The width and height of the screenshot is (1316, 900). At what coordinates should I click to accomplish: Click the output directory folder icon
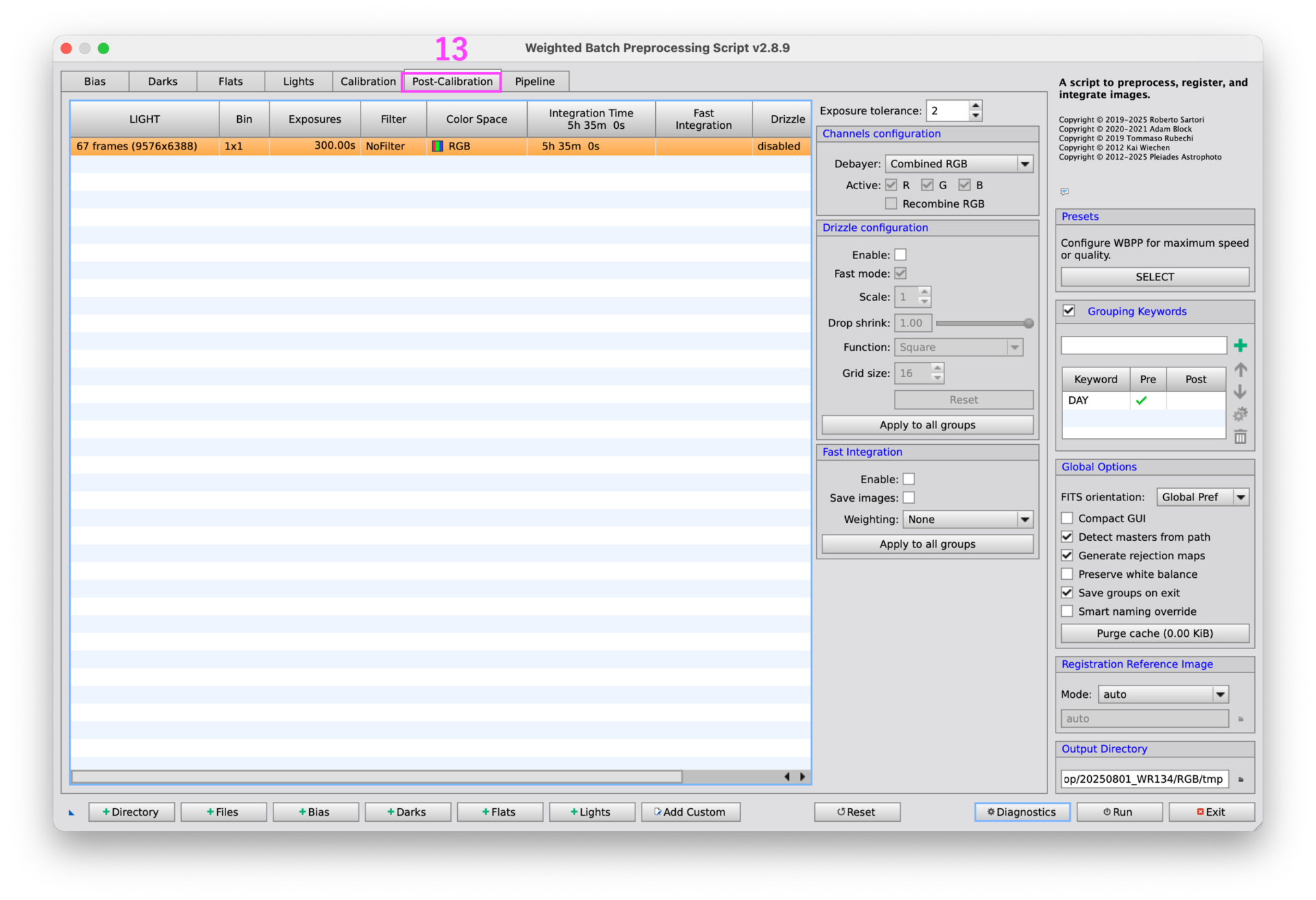(x=1241, y=779)
